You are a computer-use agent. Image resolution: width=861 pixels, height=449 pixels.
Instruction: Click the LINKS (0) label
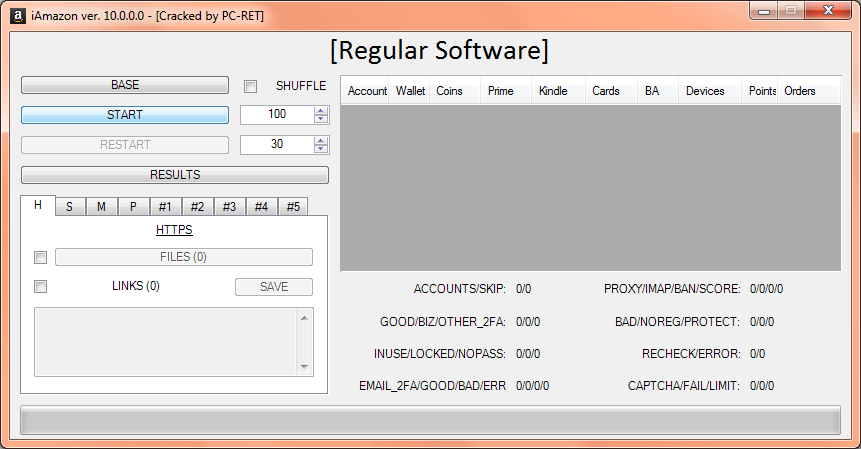tap(136, 286)
